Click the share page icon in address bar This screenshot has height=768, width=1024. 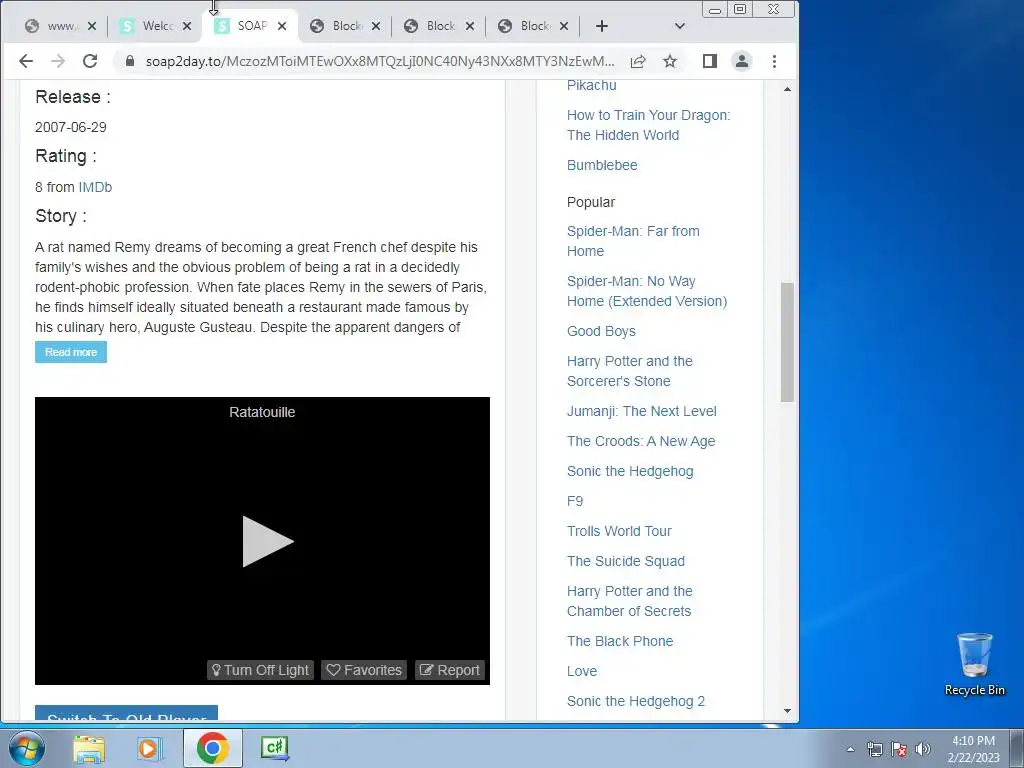(638, 61)
